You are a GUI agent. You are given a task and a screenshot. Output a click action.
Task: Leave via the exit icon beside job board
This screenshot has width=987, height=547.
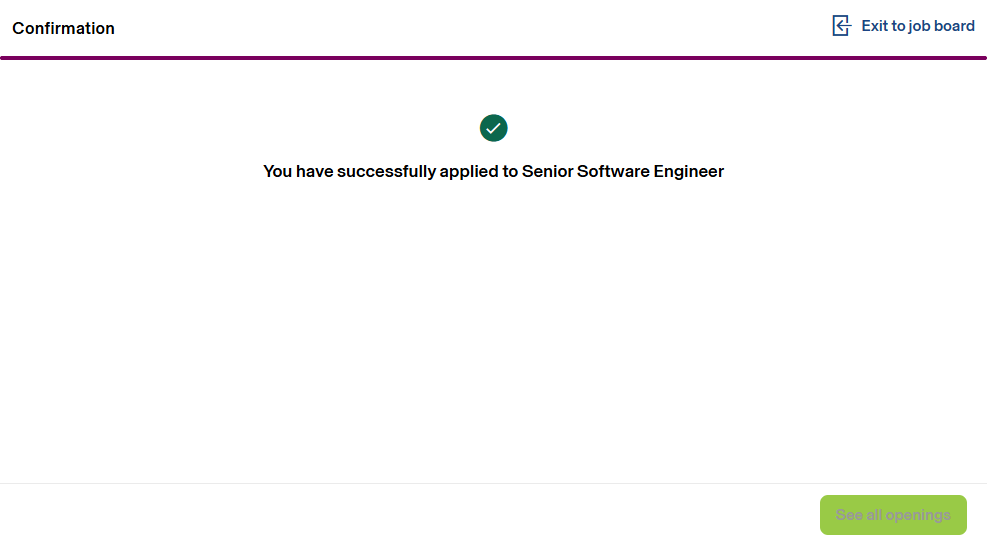841,26
